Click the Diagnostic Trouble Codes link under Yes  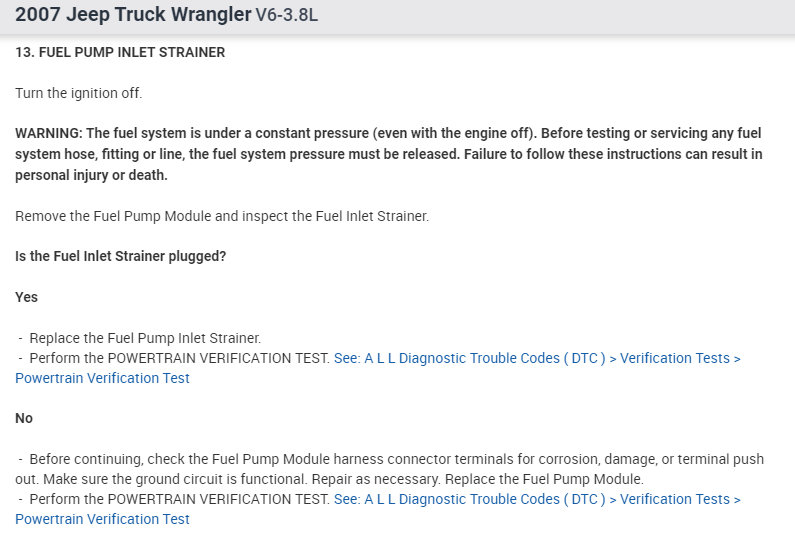point(537,358)
